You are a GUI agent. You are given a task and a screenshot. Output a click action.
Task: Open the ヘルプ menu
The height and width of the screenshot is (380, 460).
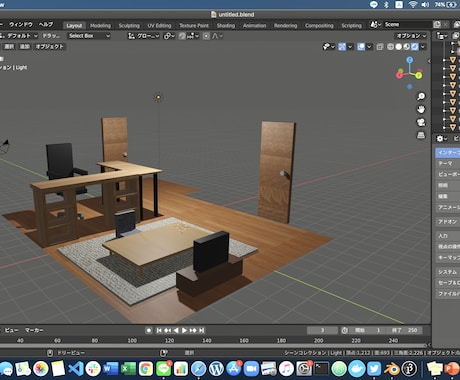tap(46, 25)
